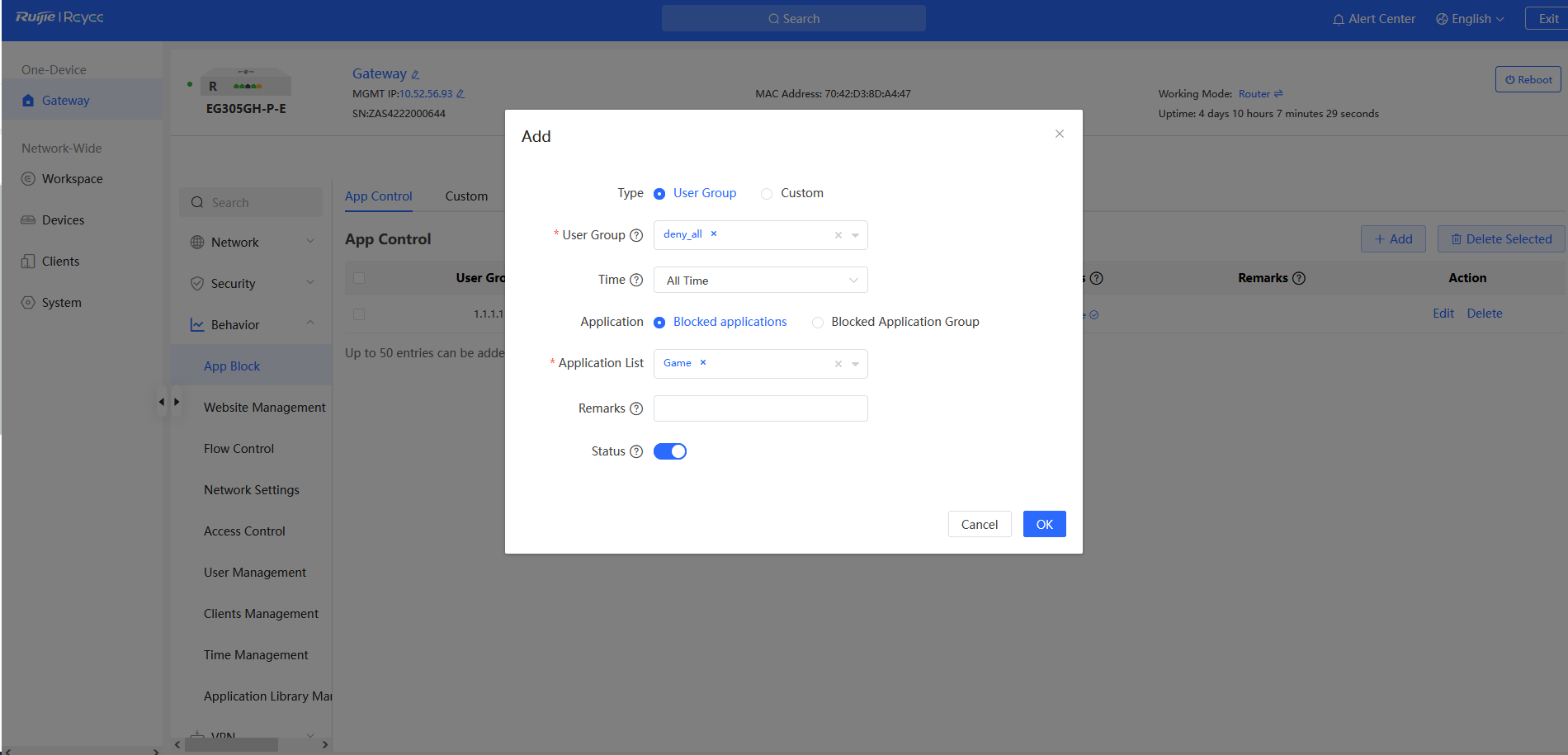Image resolution: width=1568 pixels, height=755 pixels.
Task: Open User Management menu item
Action: [255, 573]
